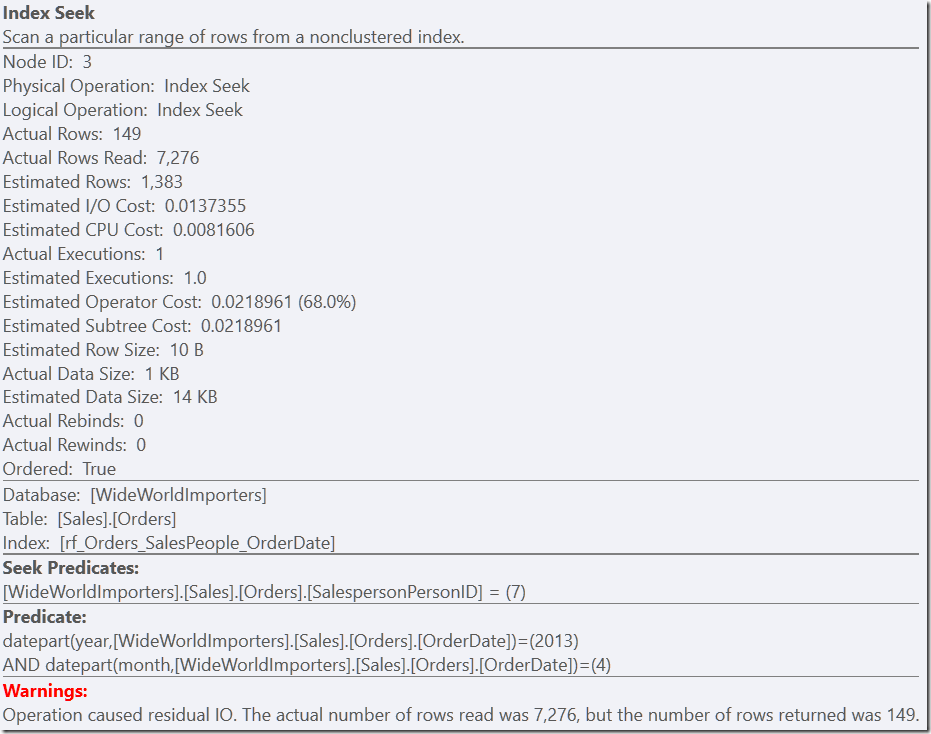931x734 pixels.
Task: Select the Actual Rows 149 value
Action: (x=126, y=134)
